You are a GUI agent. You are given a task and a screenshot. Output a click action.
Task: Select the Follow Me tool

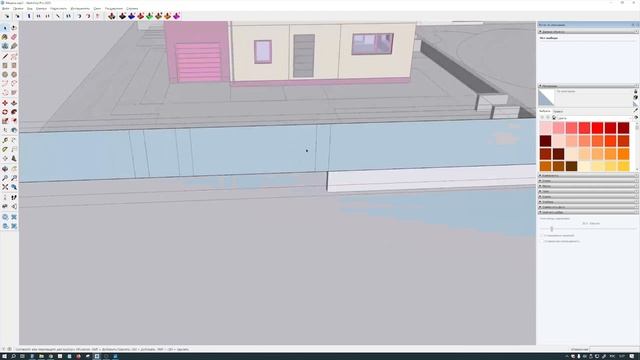pos(14,112)
